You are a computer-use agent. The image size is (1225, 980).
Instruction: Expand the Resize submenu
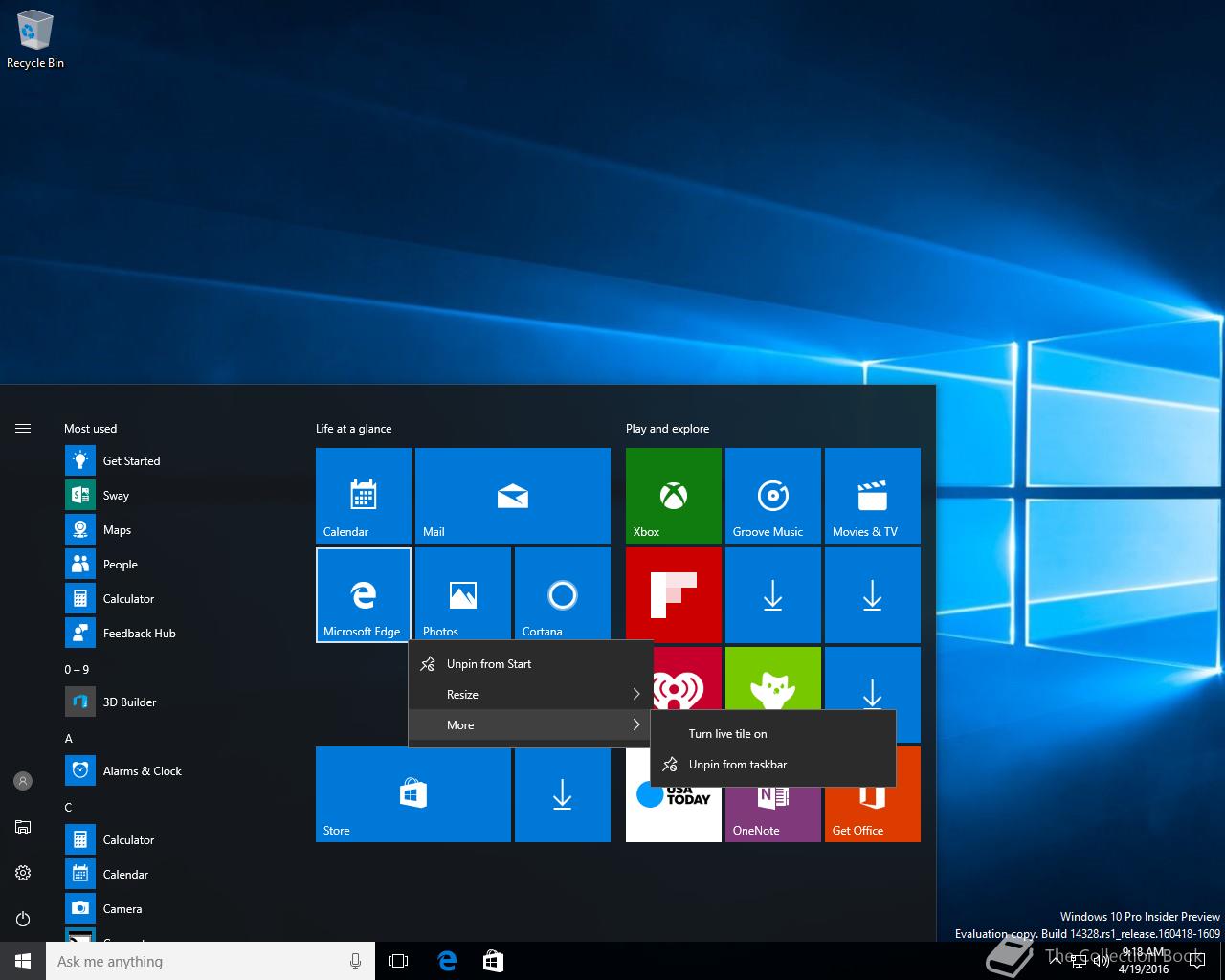click(x=530, y=694)
